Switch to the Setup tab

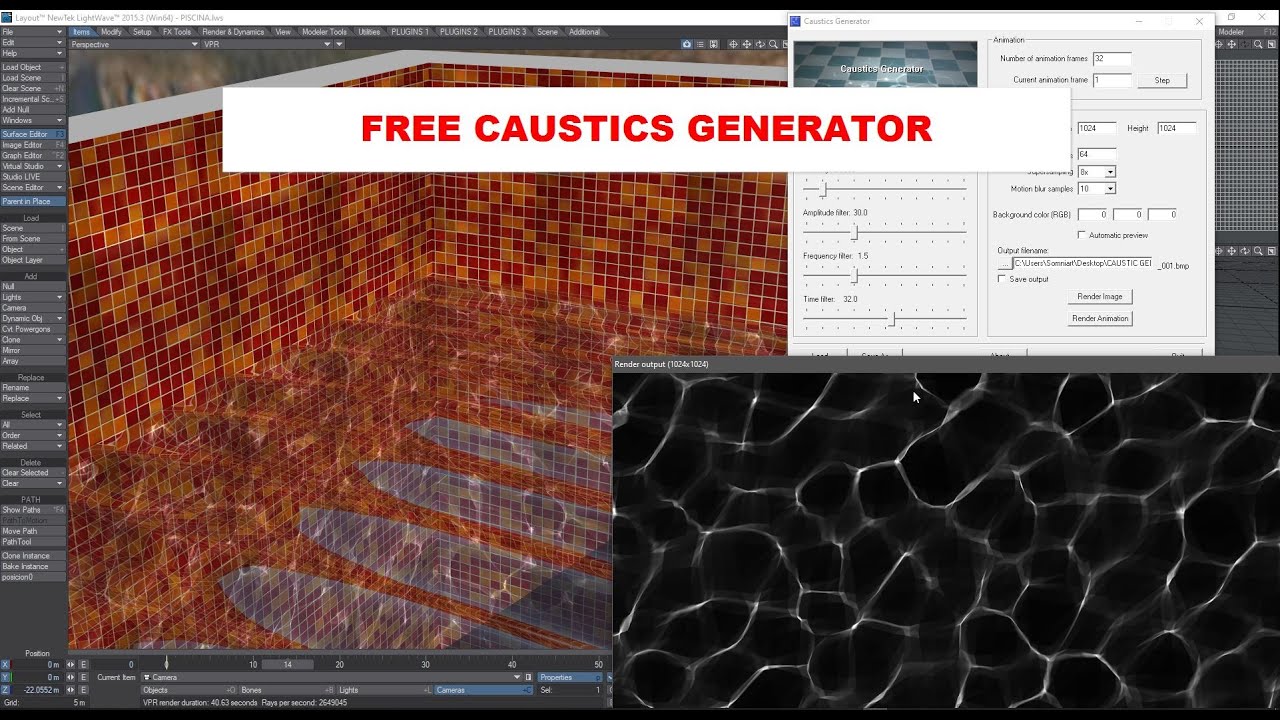click(142, 32)
